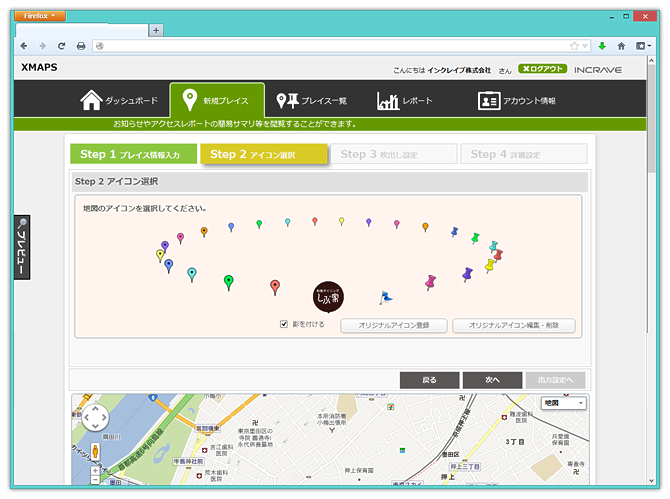Screen dimensions: 670x499
Task: Click the map pan control wheel
Action: coord(94,419)
